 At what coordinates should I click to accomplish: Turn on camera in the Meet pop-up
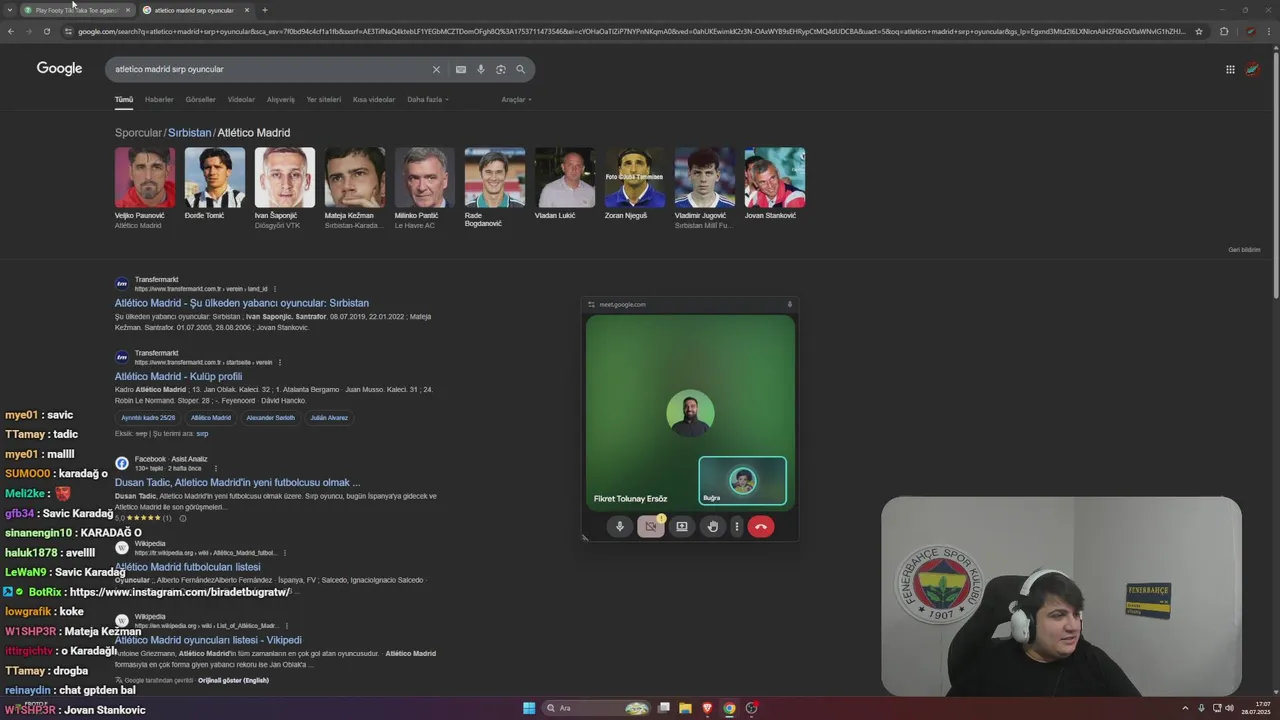point(651,526)
